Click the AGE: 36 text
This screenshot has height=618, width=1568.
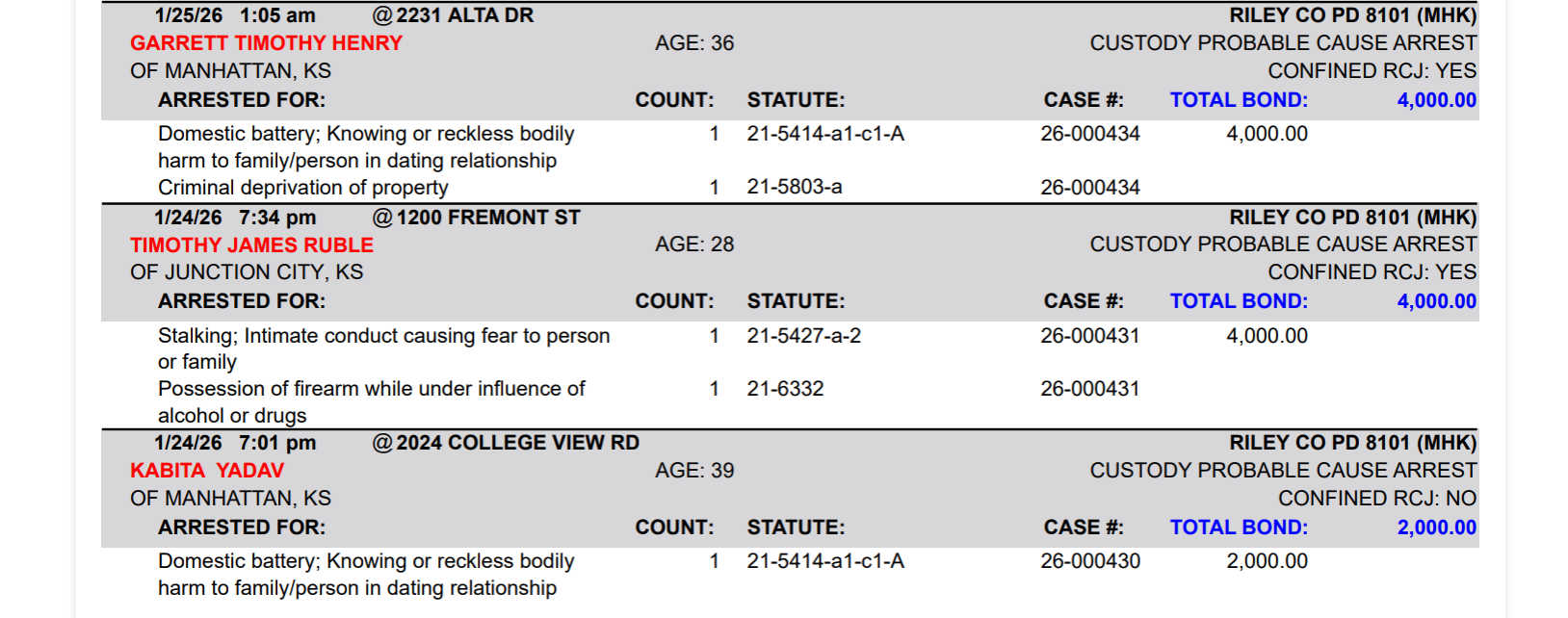point(693,43)
